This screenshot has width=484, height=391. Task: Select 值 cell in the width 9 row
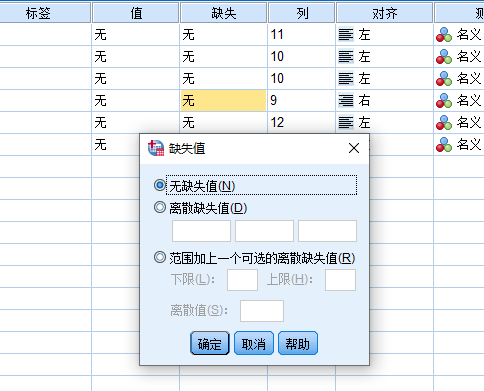tap(136, 100)
